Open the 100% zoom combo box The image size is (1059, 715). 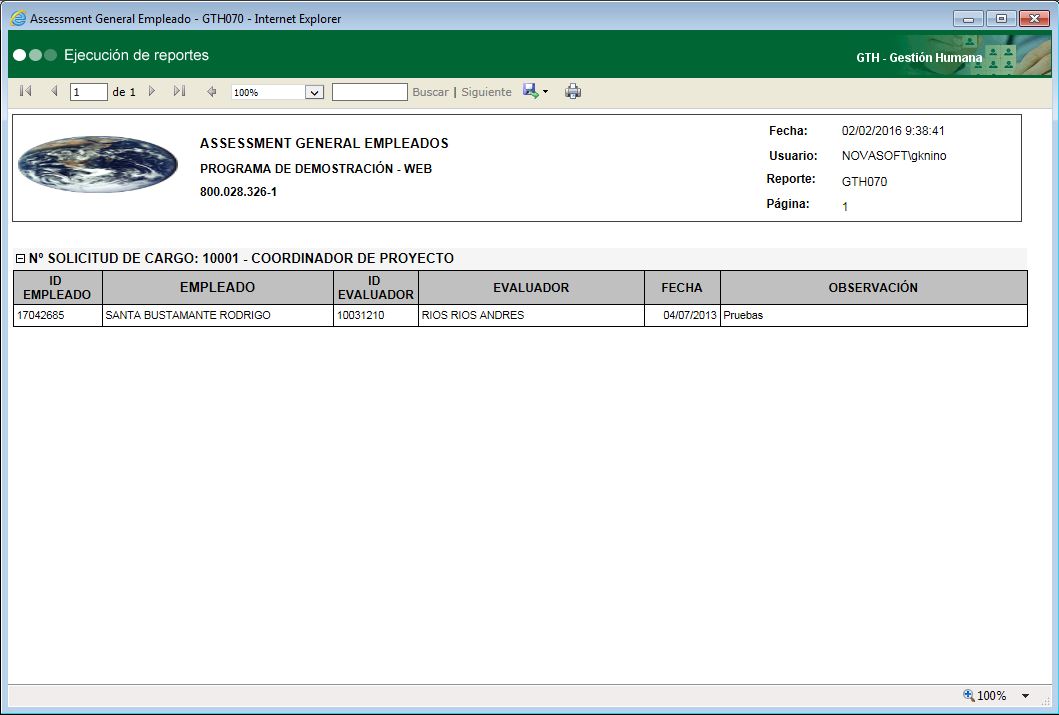(314, 92)
